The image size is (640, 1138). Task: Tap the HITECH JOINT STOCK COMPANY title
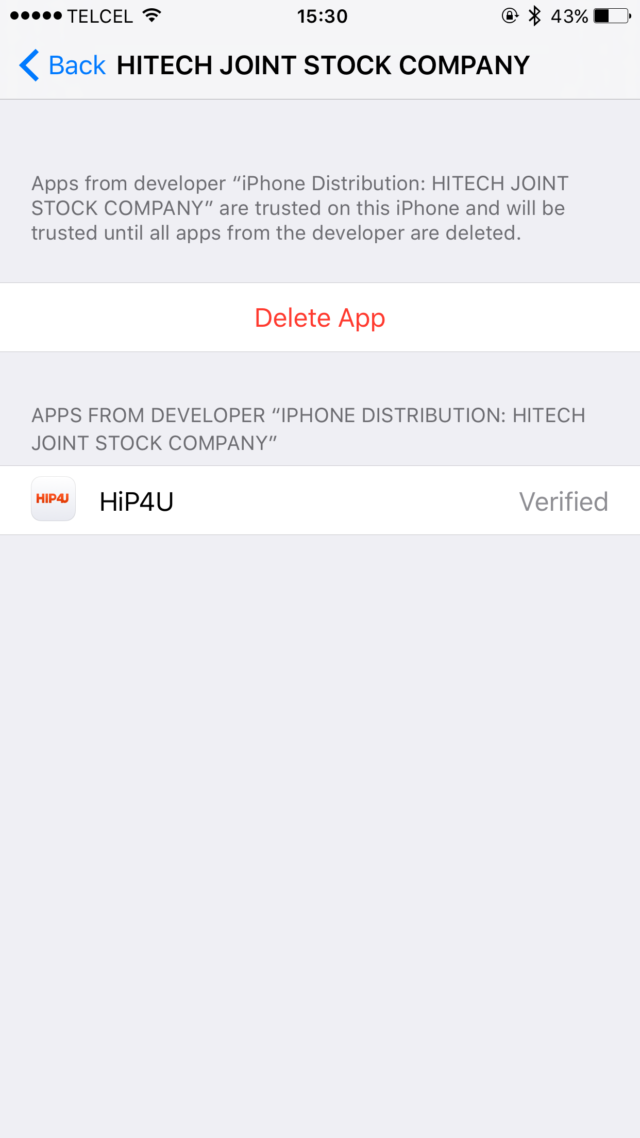point(323,65)
